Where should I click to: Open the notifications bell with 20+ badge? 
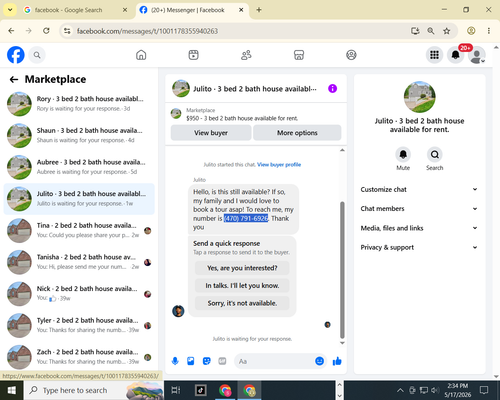pos(455,55)
